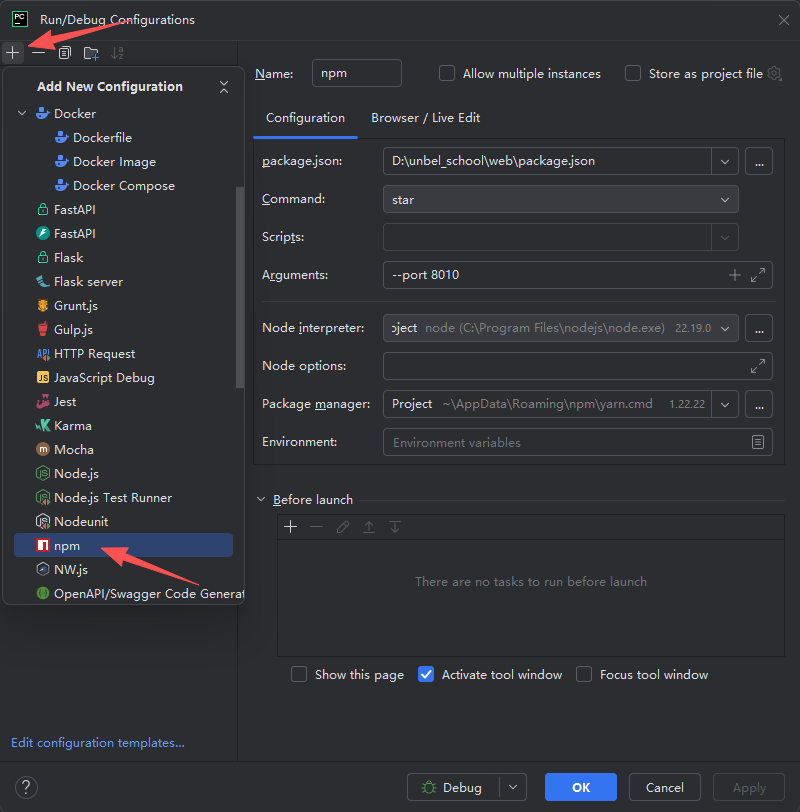Enable Focus tool window checkbox
Viewport: 800px width, 812px height.
click(x=584, y=675)
